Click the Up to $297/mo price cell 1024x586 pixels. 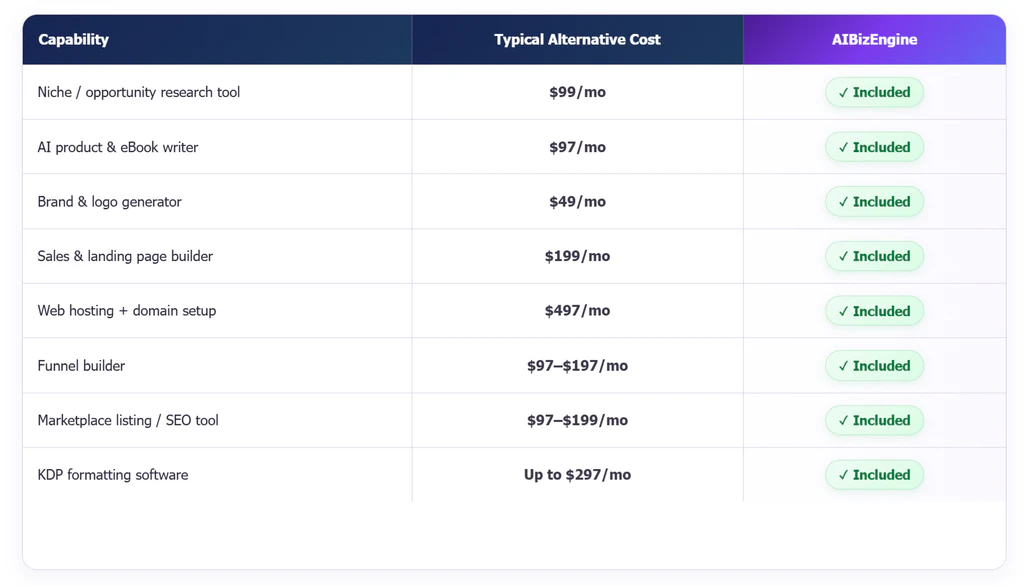(577, 475)
